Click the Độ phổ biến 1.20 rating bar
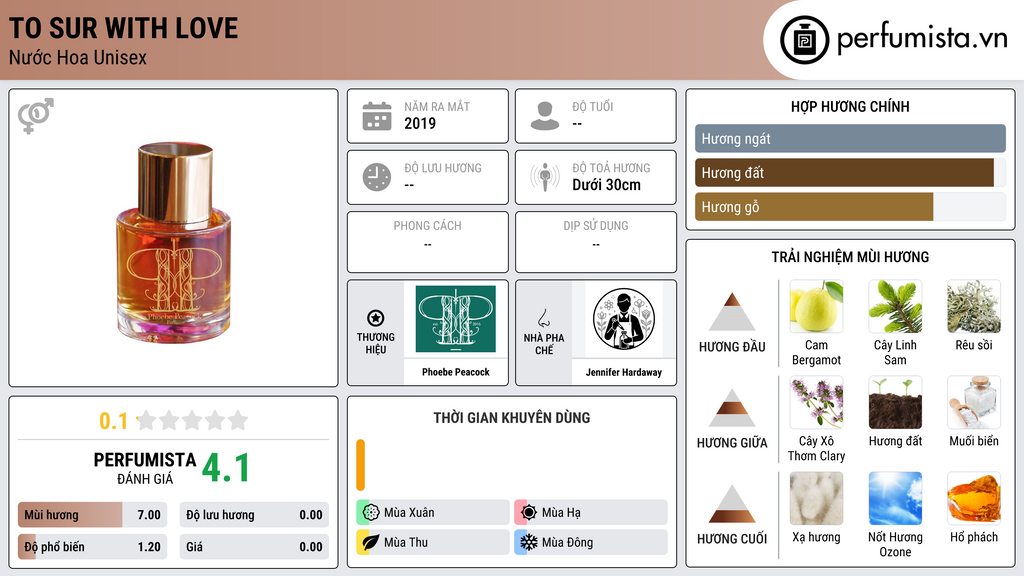The width and height of the screenshot is (1024, 576). point(92,547)
